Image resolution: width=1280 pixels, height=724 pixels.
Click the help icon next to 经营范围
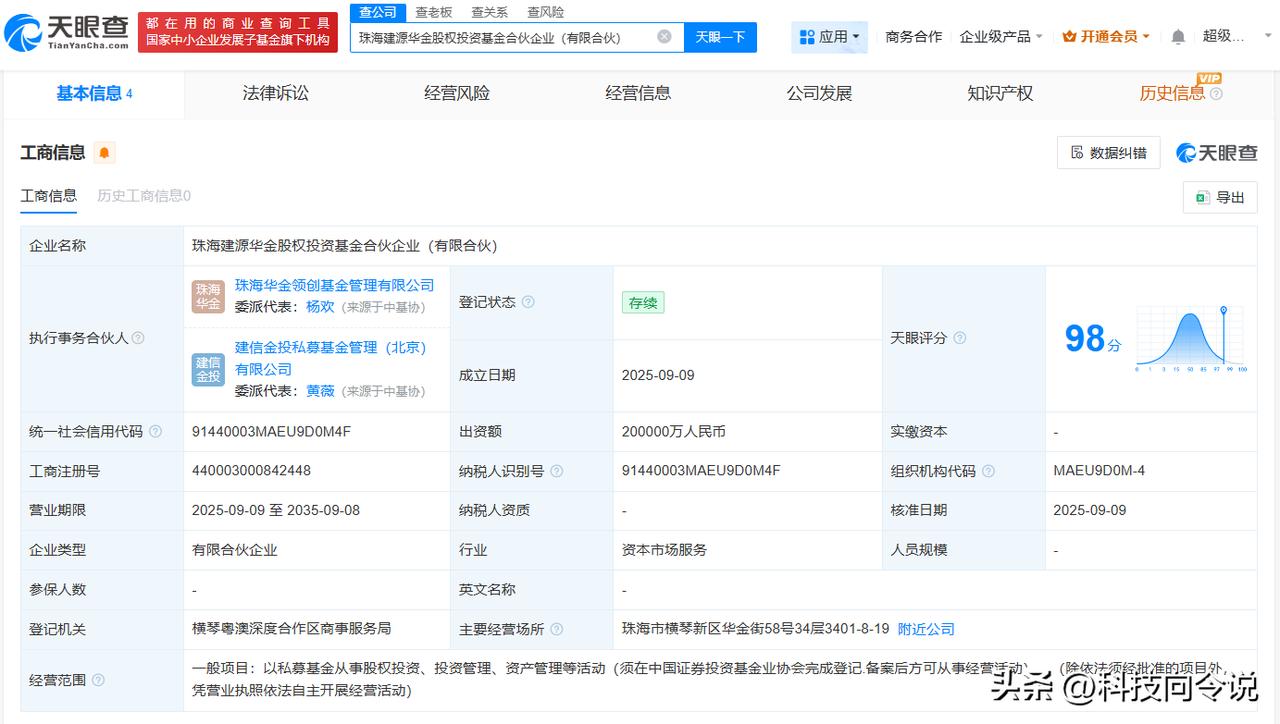click(98, 680)
